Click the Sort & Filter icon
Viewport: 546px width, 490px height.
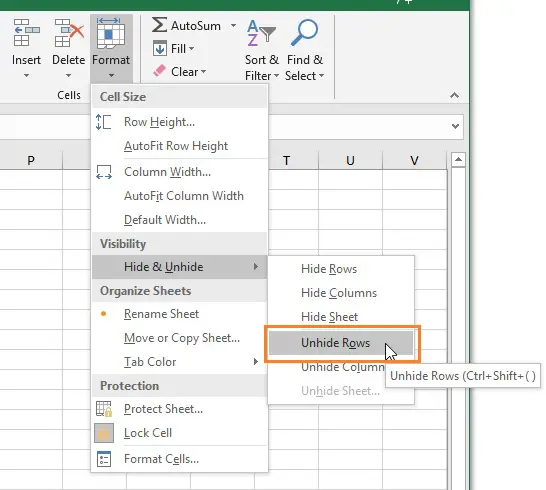261,33
